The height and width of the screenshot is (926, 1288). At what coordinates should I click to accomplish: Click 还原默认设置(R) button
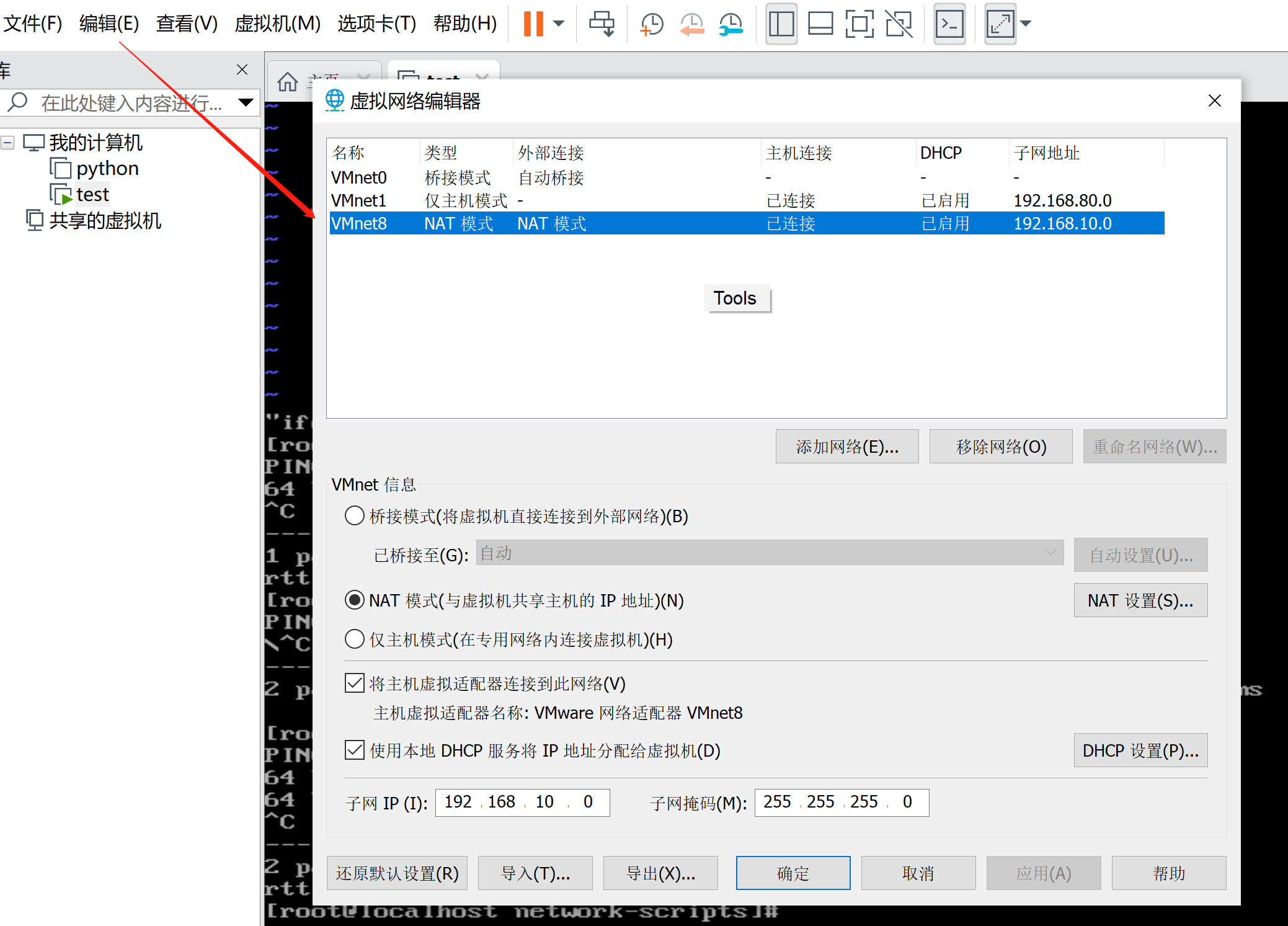point(397,873)
